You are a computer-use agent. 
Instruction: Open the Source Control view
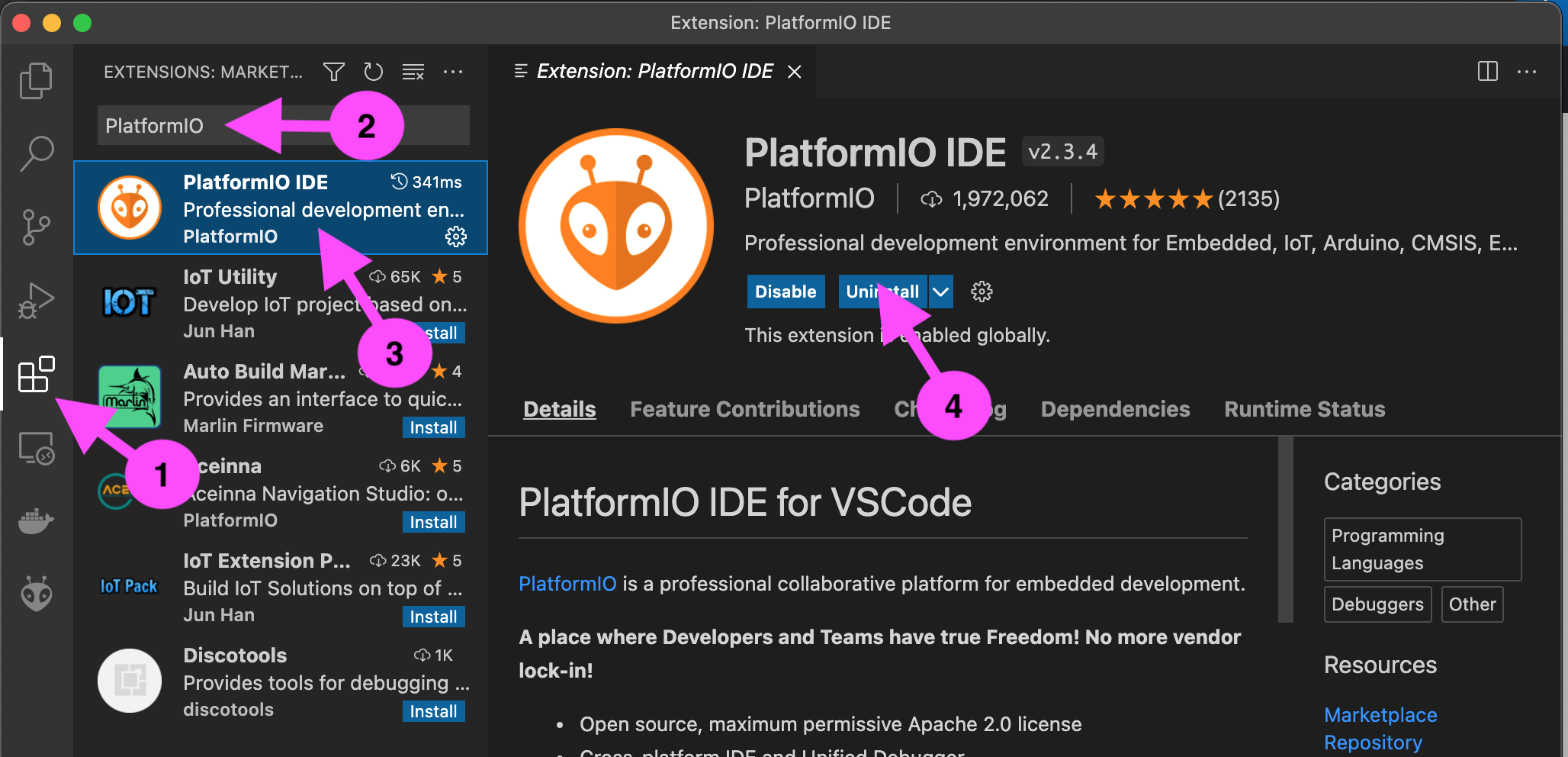click(x=36, y=227)
